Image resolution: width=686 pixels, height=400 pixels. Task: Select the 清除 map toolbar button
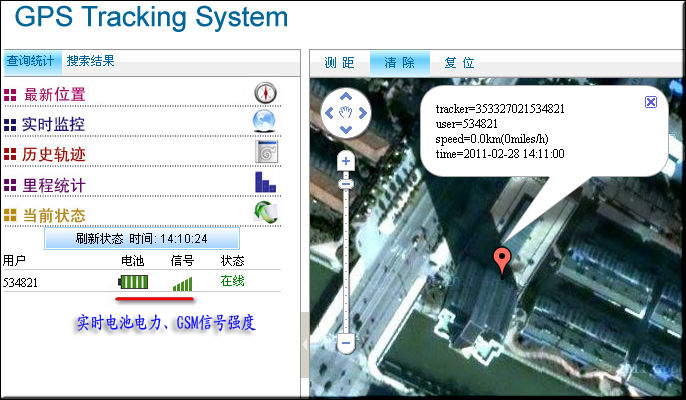coord(400,62)
